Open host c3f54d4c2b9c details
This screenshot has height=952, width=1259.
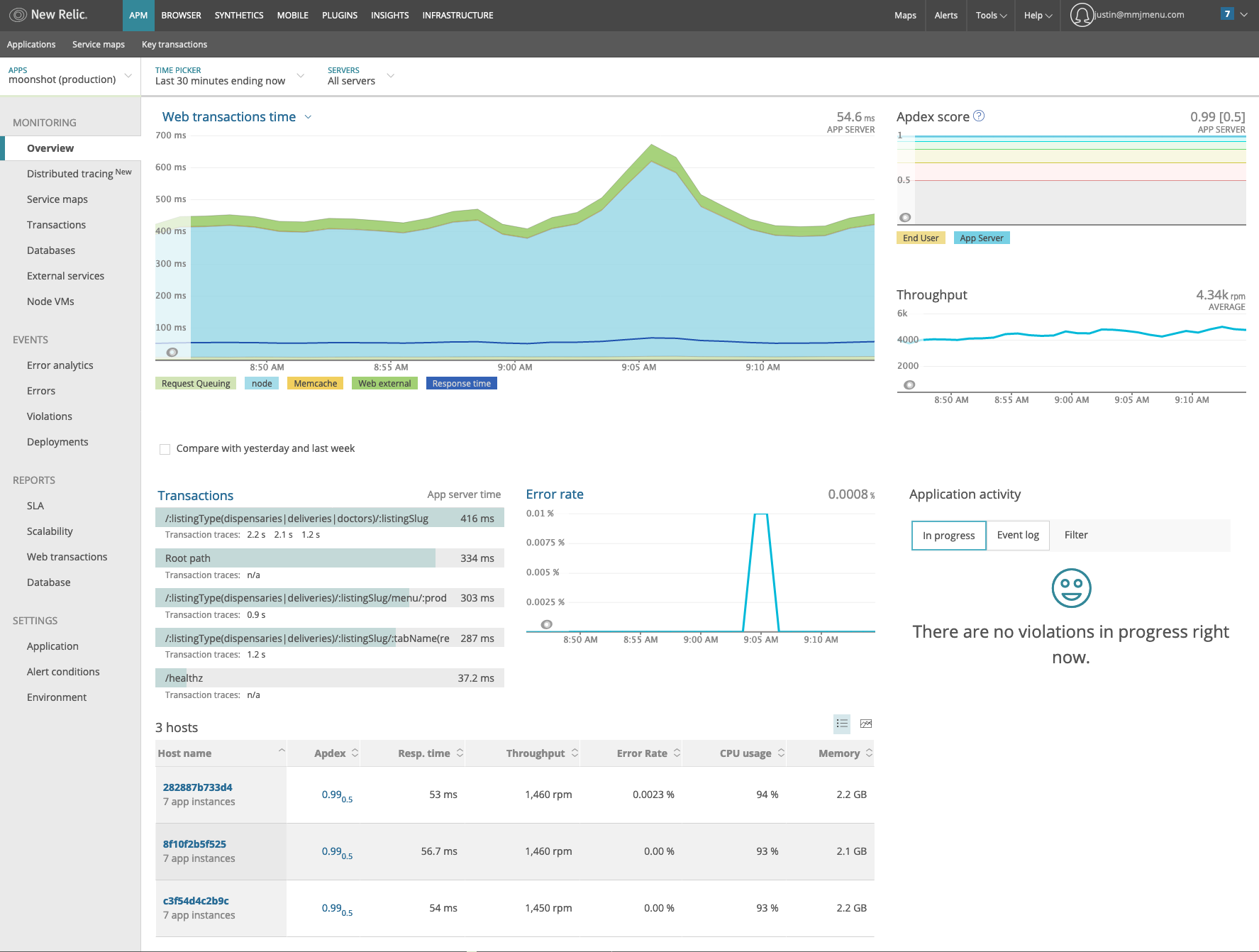pos(196,901)
